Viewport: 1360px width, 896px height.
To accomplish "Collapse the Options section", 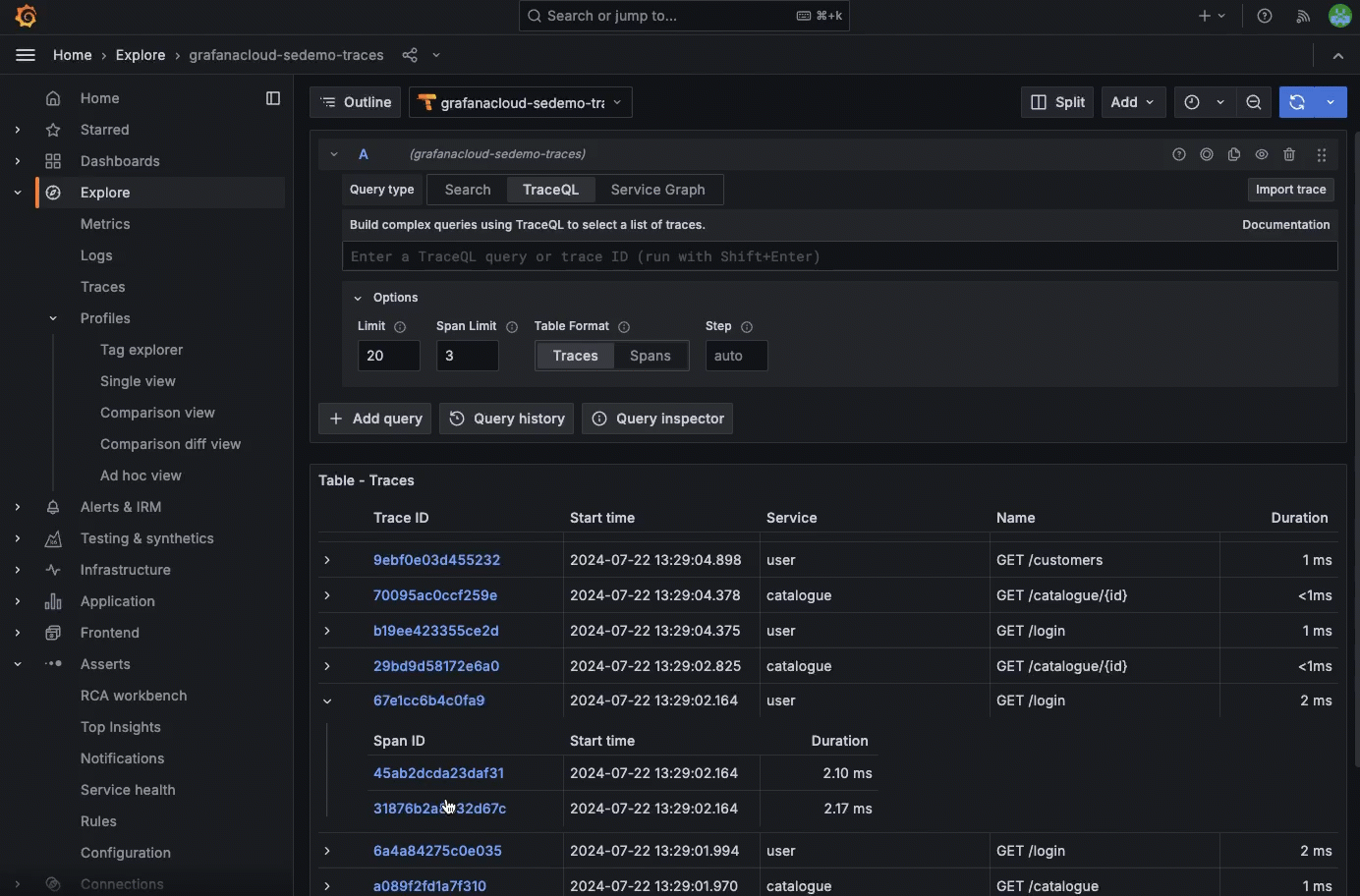I will [358, 297].
